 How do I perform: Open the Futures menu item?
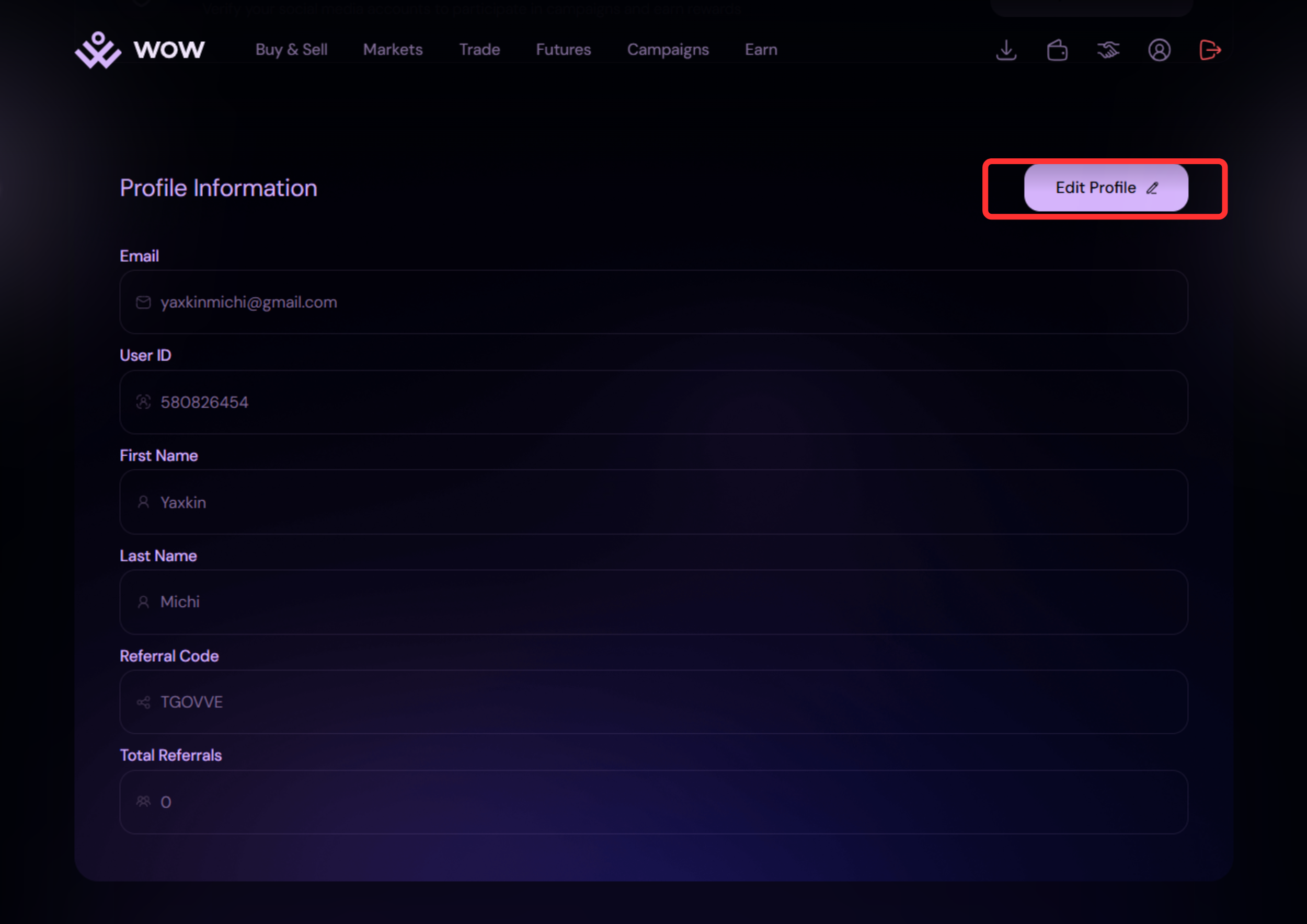[x=564, y=50]
